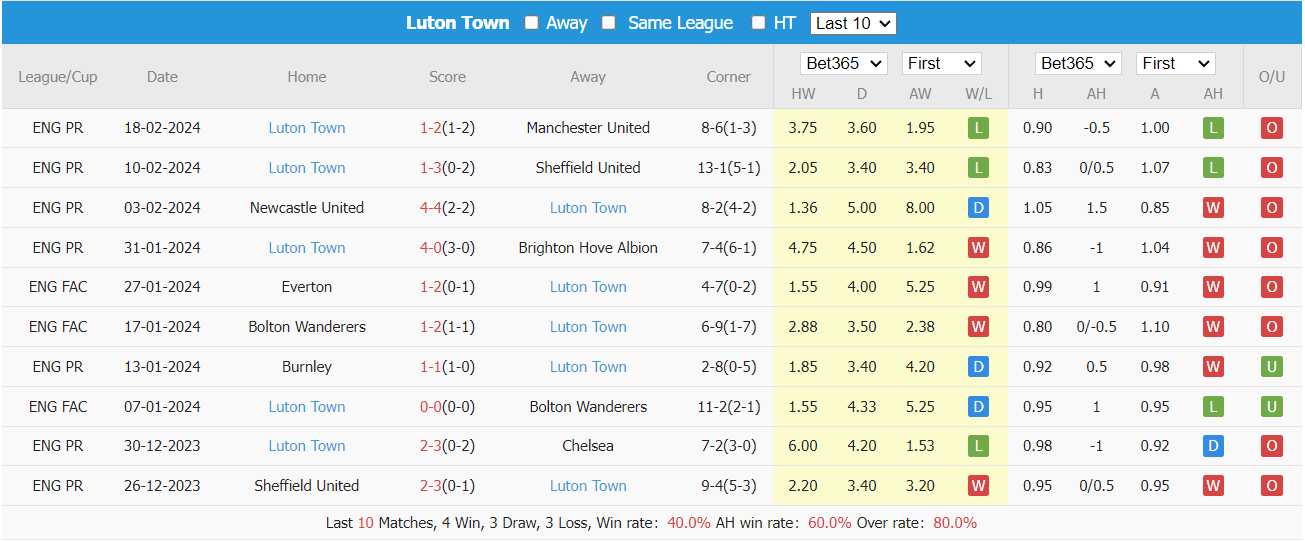Click the Score column header
The height and width of the screenshot is (542, 1305).
pyautogui.click(x=447, y=77)
